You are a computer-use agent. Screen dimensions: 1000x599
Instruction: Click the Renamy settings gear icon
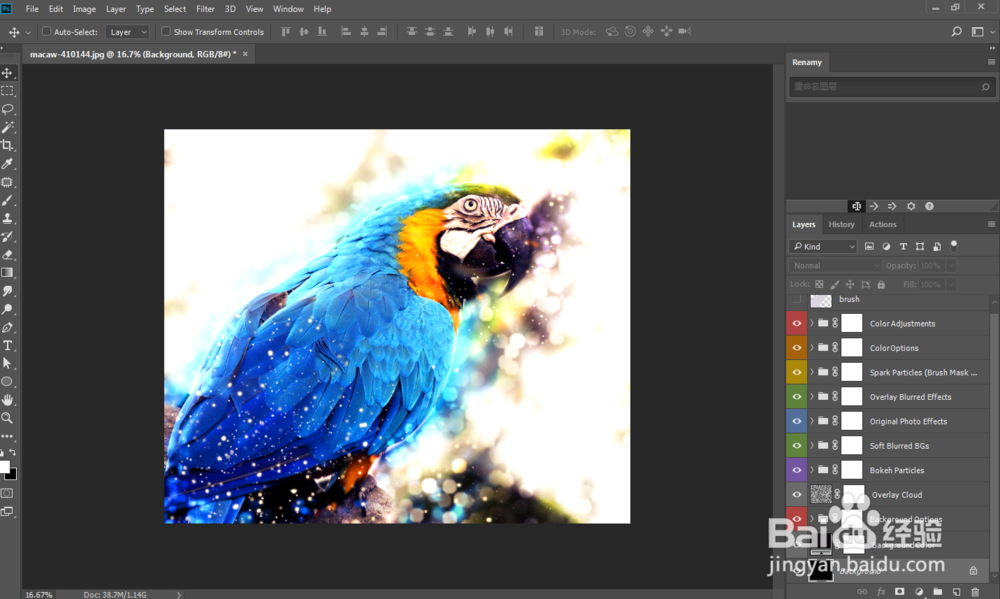pos(911,206)
